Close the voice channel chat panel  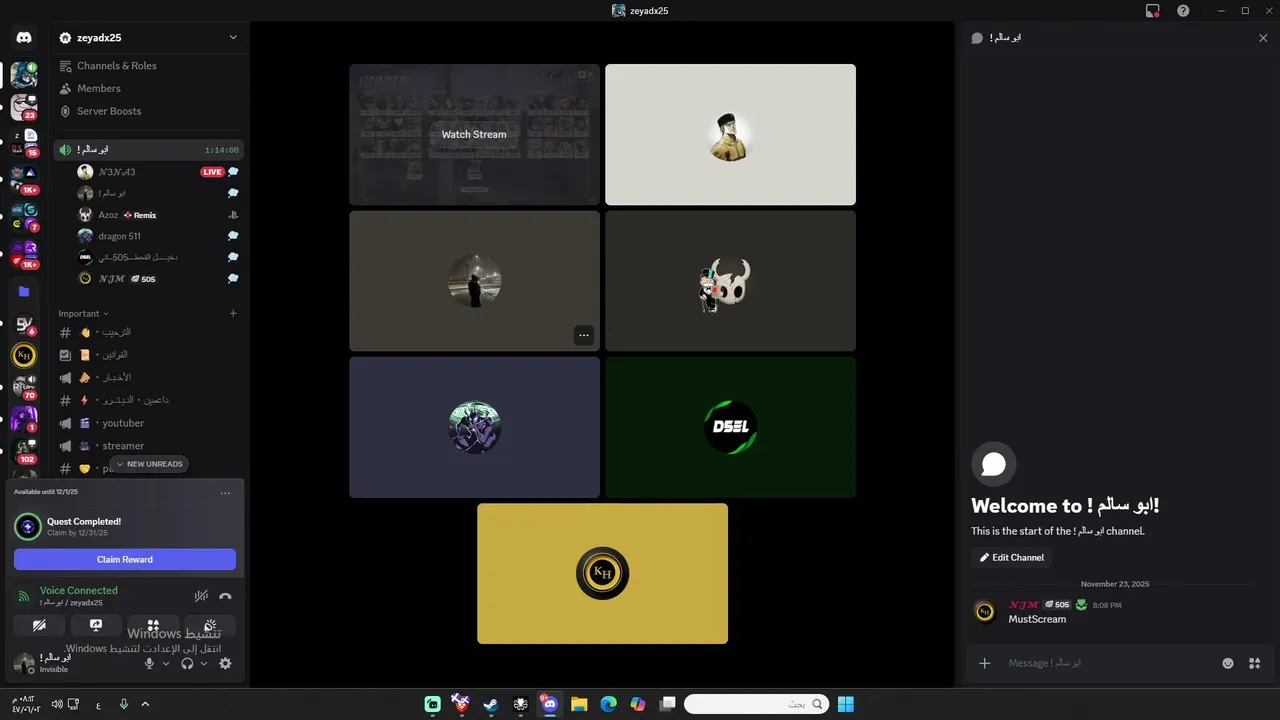[1263, 38]
